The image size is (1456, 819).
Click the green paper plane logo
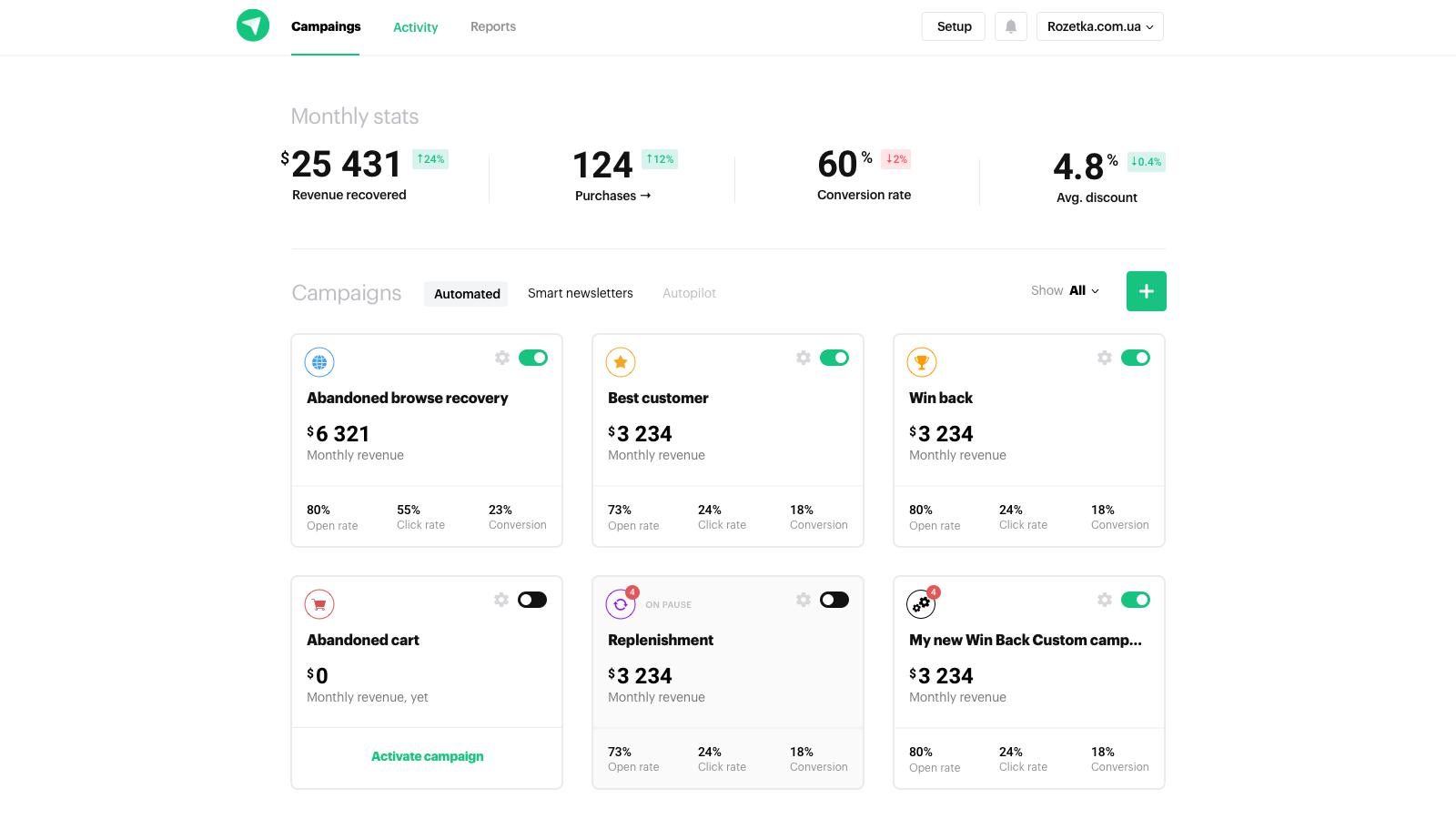(x=253, y=25)
